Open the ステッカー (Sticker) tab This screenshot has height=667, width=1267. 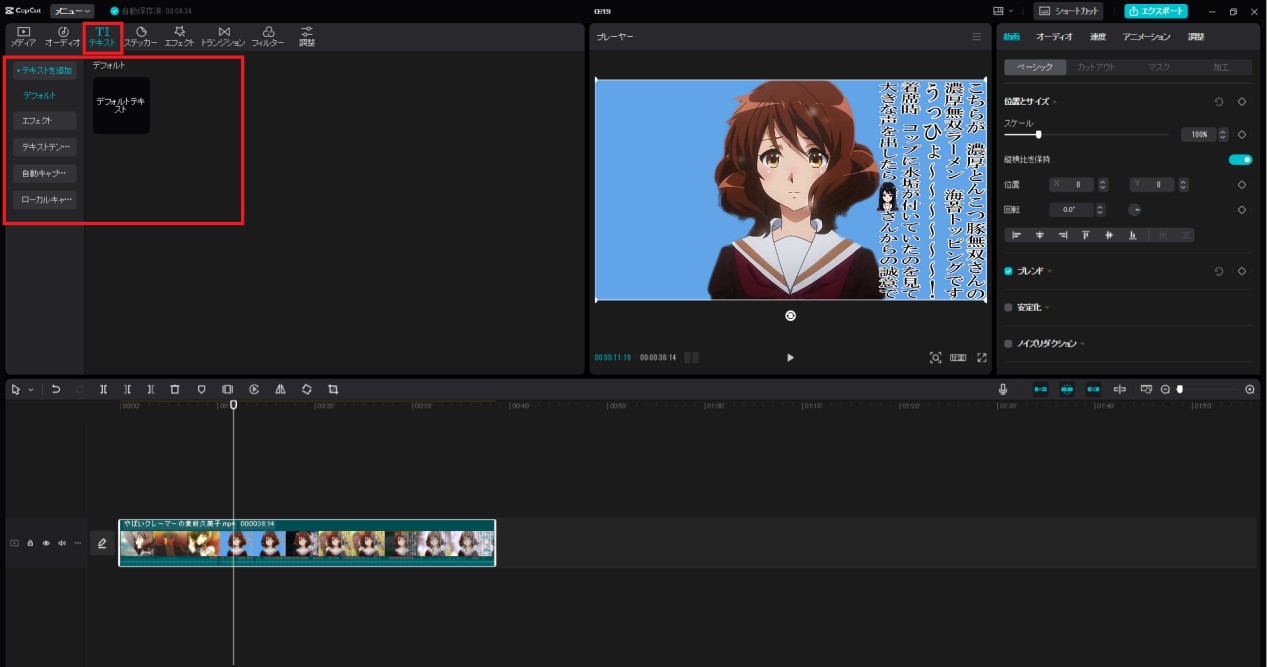(x=141, y=38)
